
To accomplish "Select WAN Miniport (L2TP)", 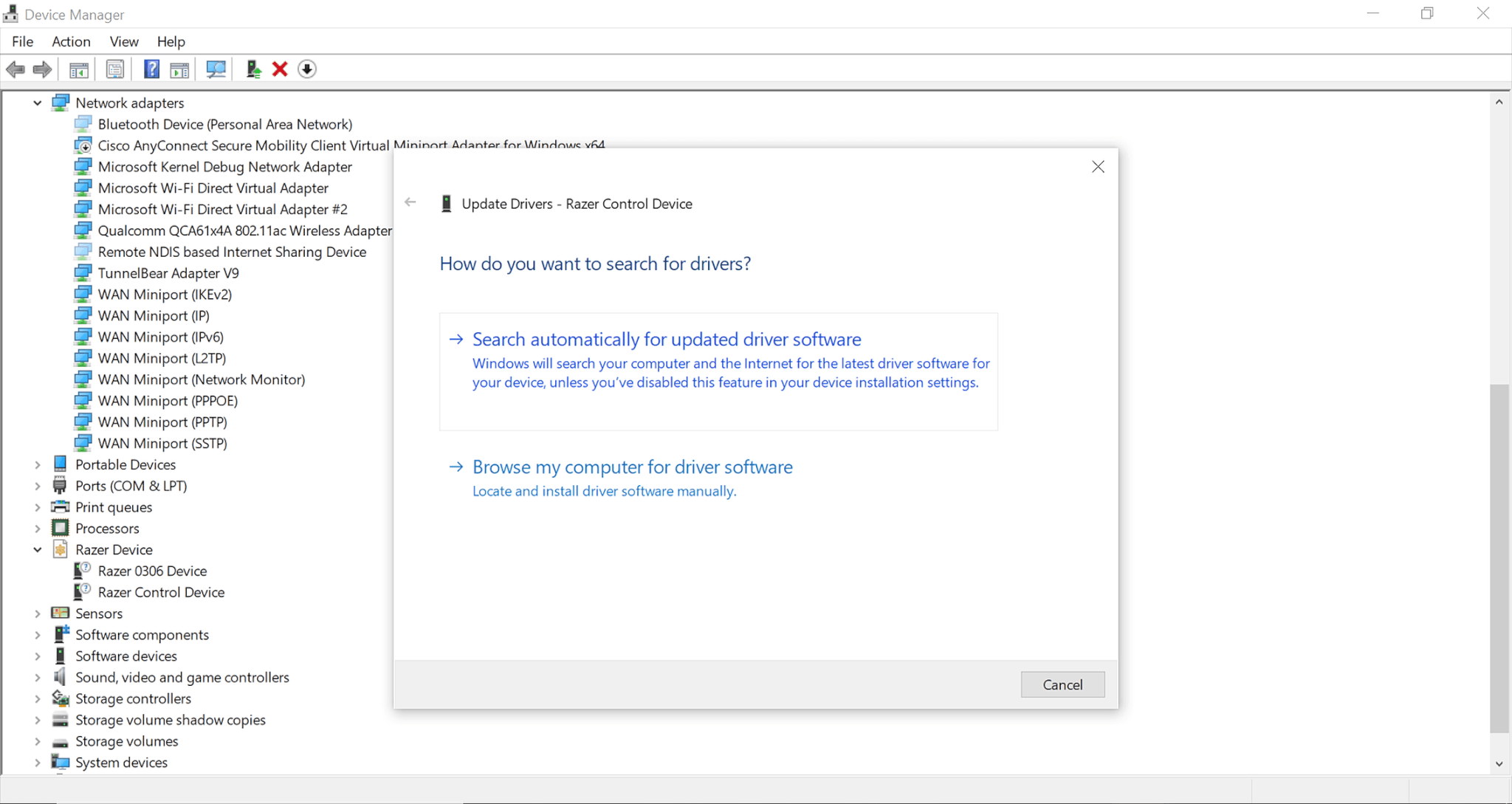I will [x=162, y=358].
